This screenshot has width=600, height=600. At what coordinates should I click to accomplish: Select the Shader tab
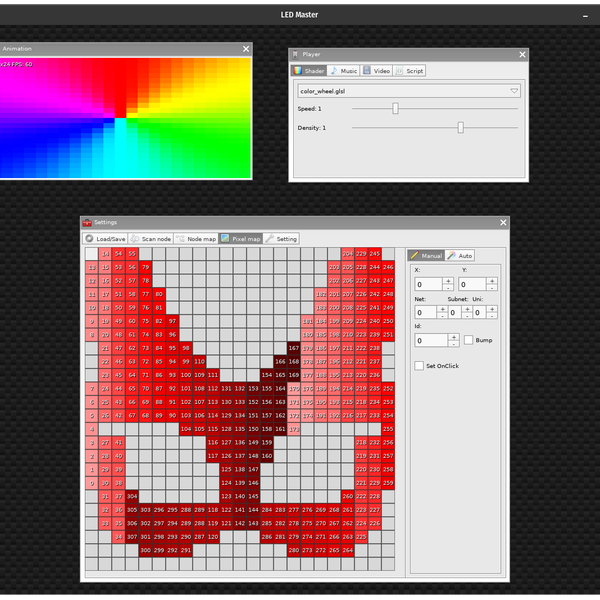[309, 71]
